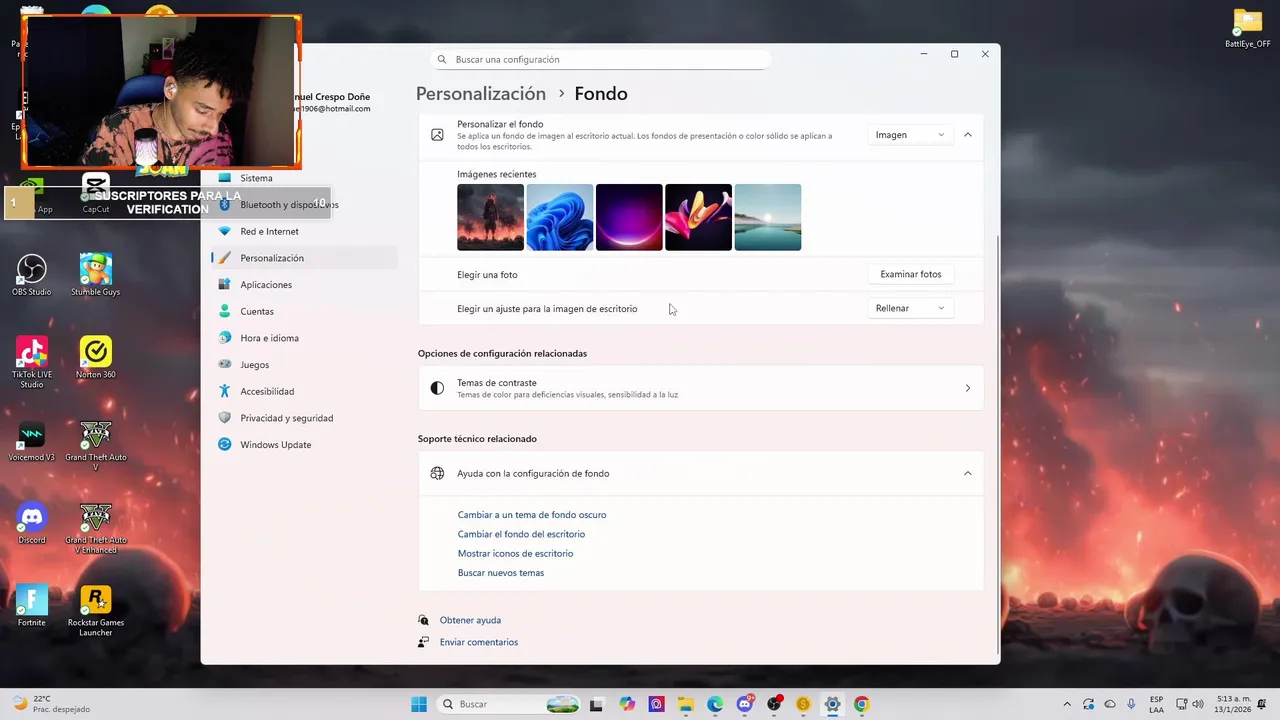Click the Examinar fotos button
Viewport: 1280px width, 720px height.
pos(910,274)
